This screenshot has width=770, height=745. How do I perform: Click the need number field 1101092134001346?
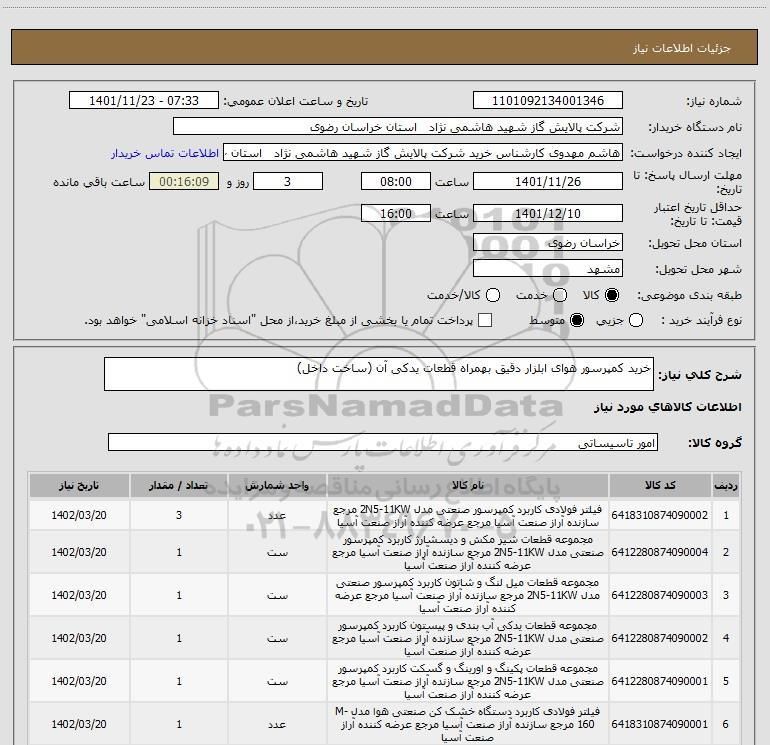coord(546,101)
